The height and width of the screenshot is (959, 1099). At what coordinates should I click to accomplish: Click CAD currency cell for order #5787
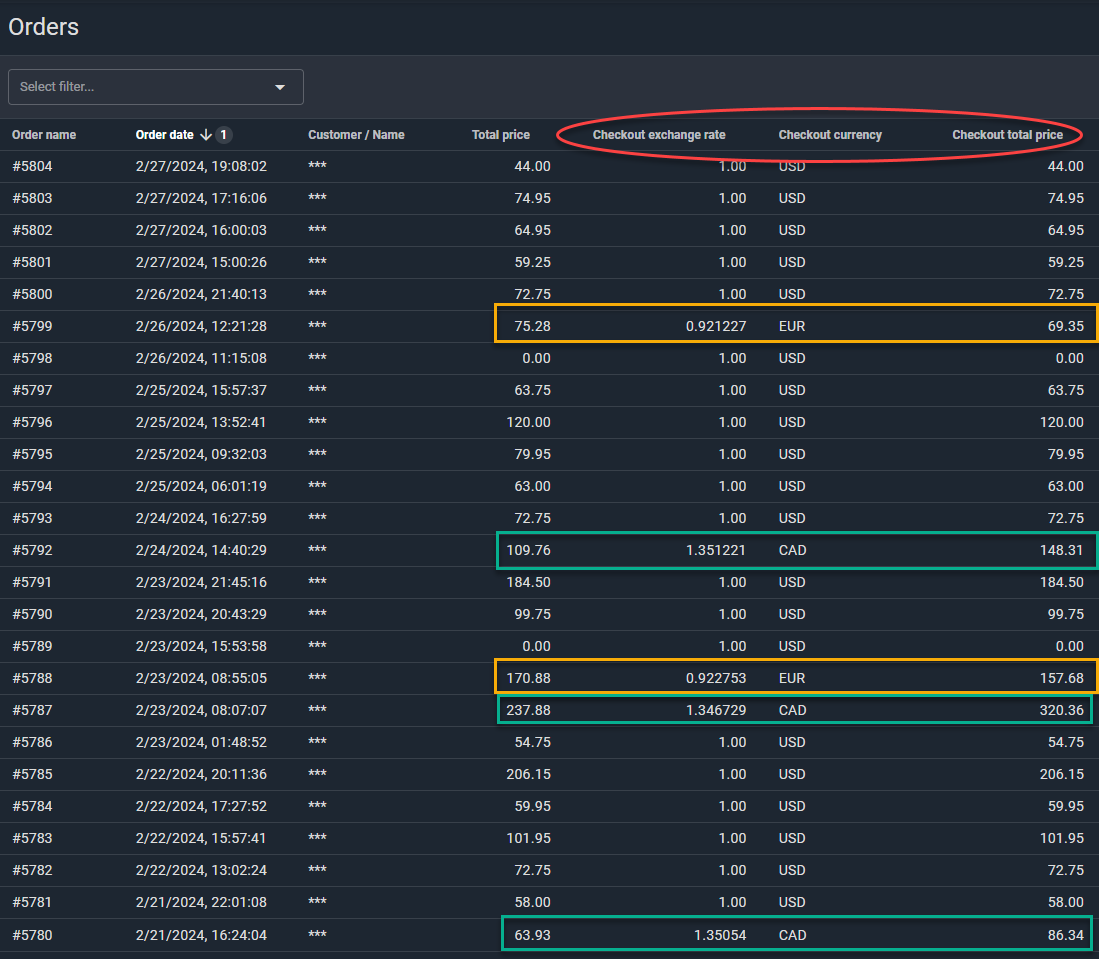[792, 711]
